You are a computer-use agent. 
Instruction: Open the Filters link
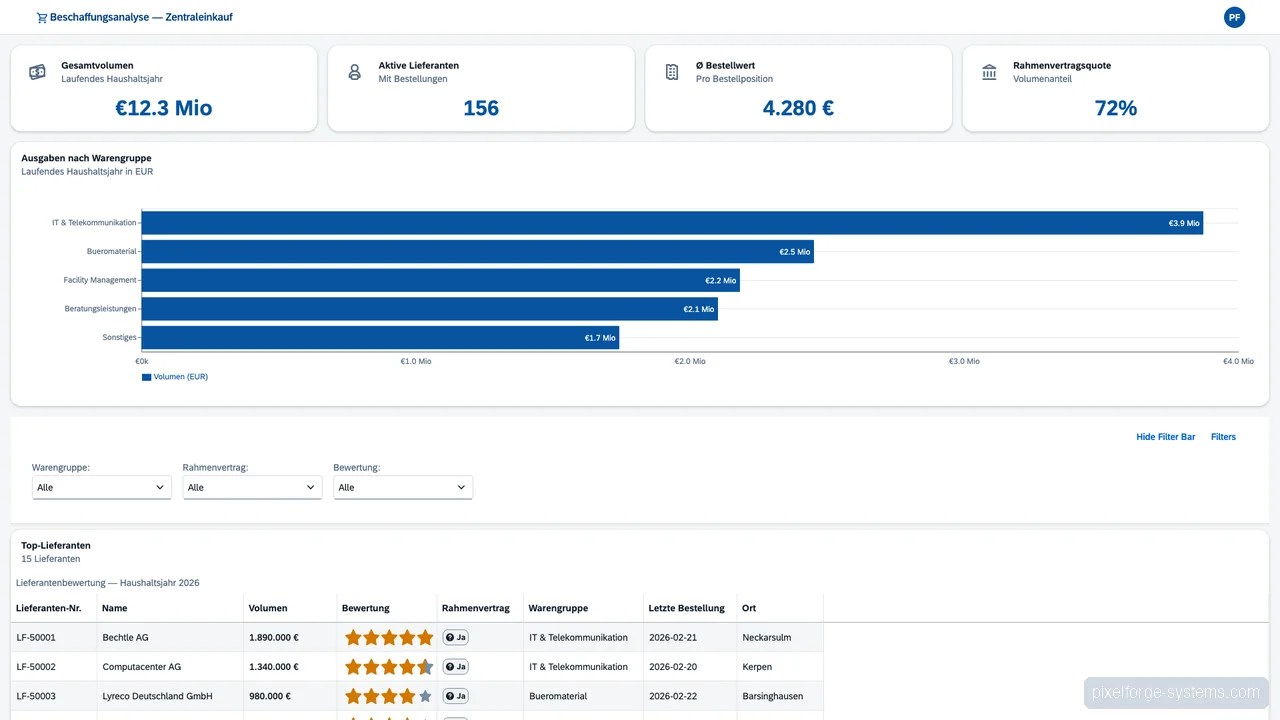(x=1223, y=437)
